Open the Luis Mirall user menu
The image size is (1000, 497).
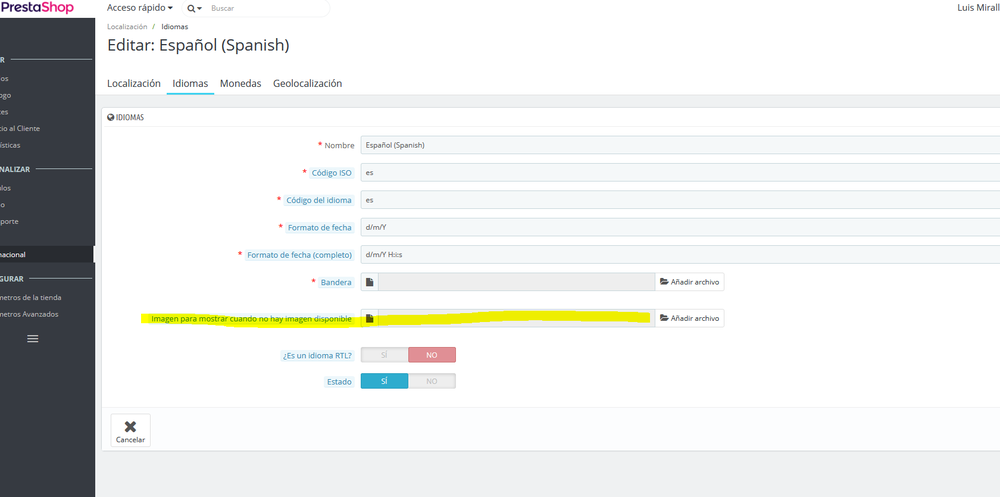tap(978, 8)
